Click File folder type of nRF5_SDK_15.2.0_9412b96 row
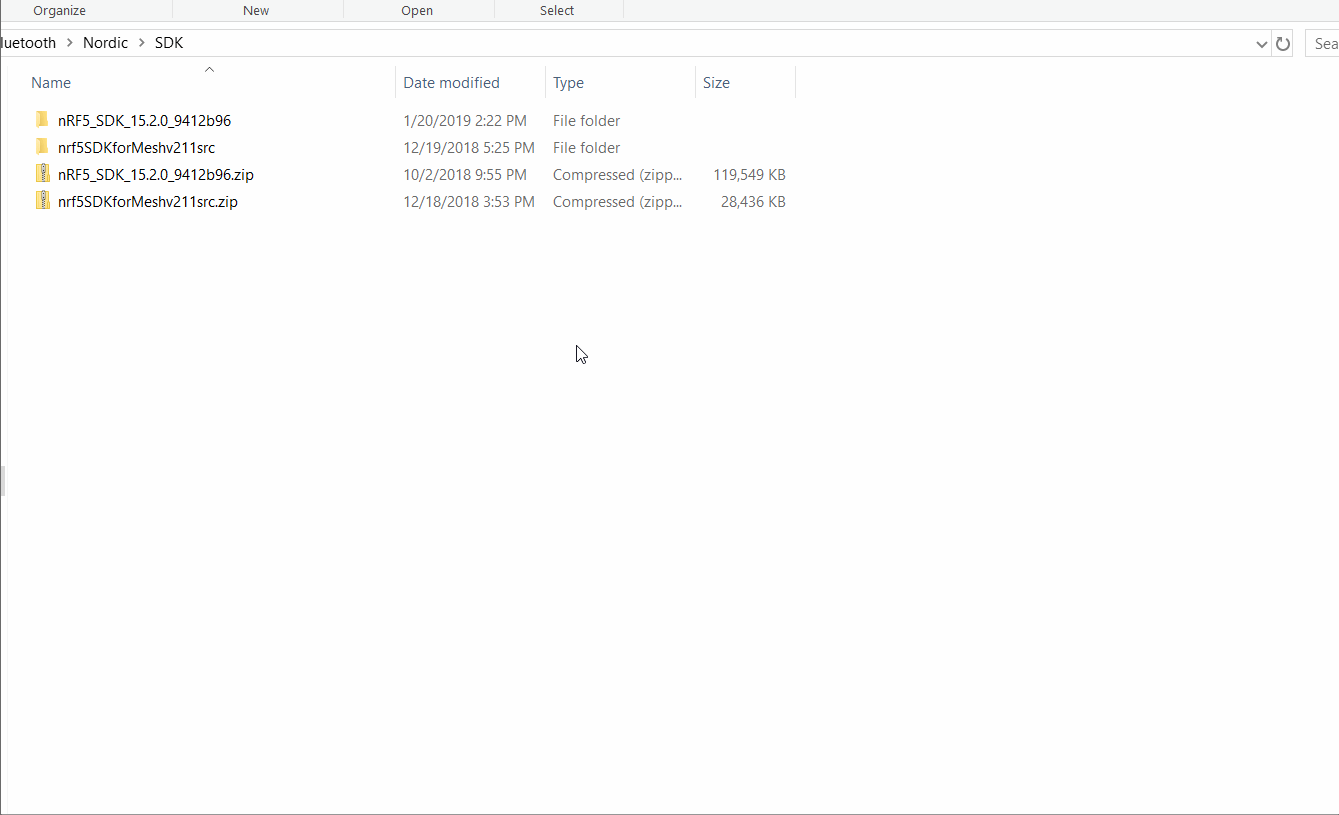The image size is (1339, 815). [x=587, y=120]
